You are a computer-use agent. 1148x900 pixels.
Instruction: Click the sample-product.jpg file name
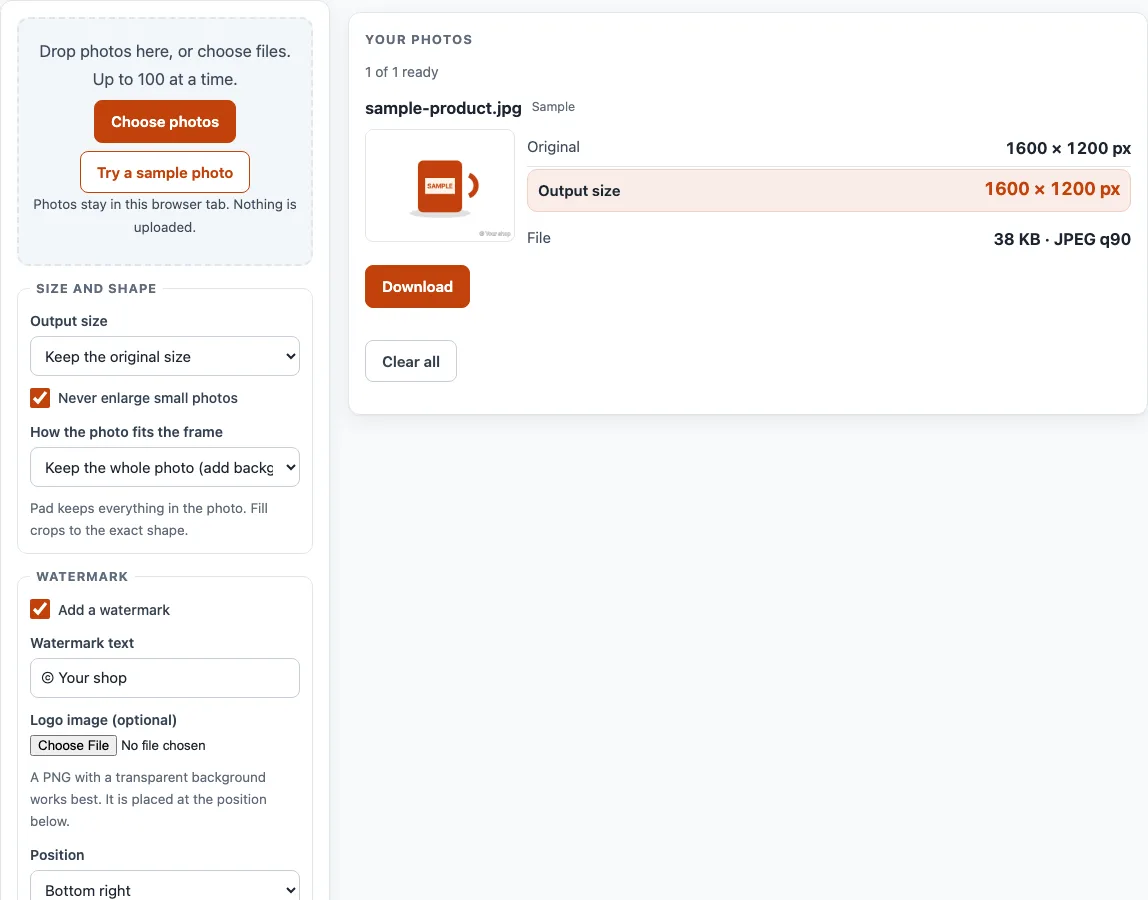(444, 108)
